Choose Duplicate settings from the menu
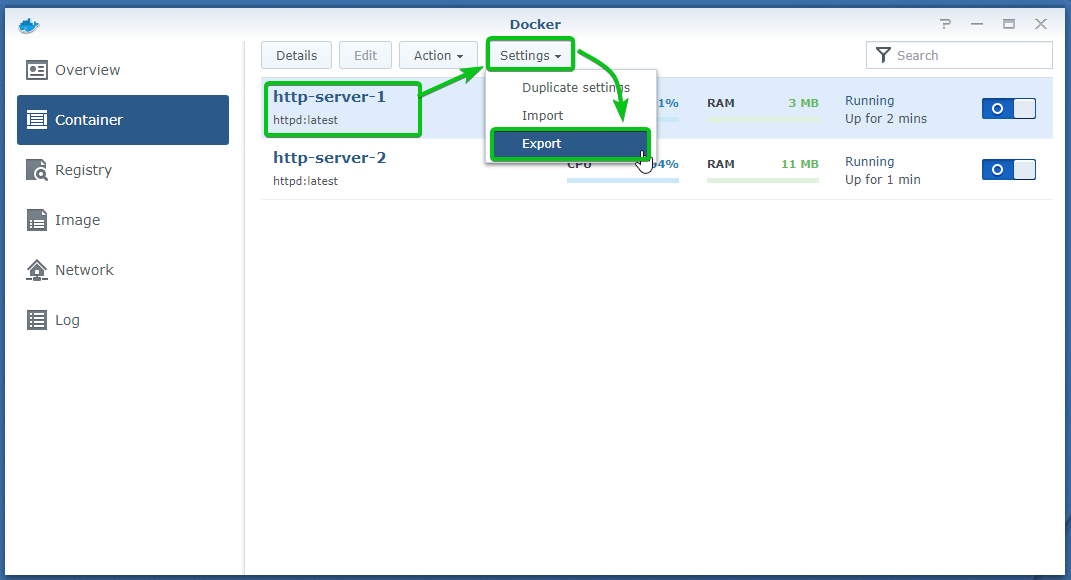The height and width of the screenshot is (580, 1071). (x=576, y=87)
